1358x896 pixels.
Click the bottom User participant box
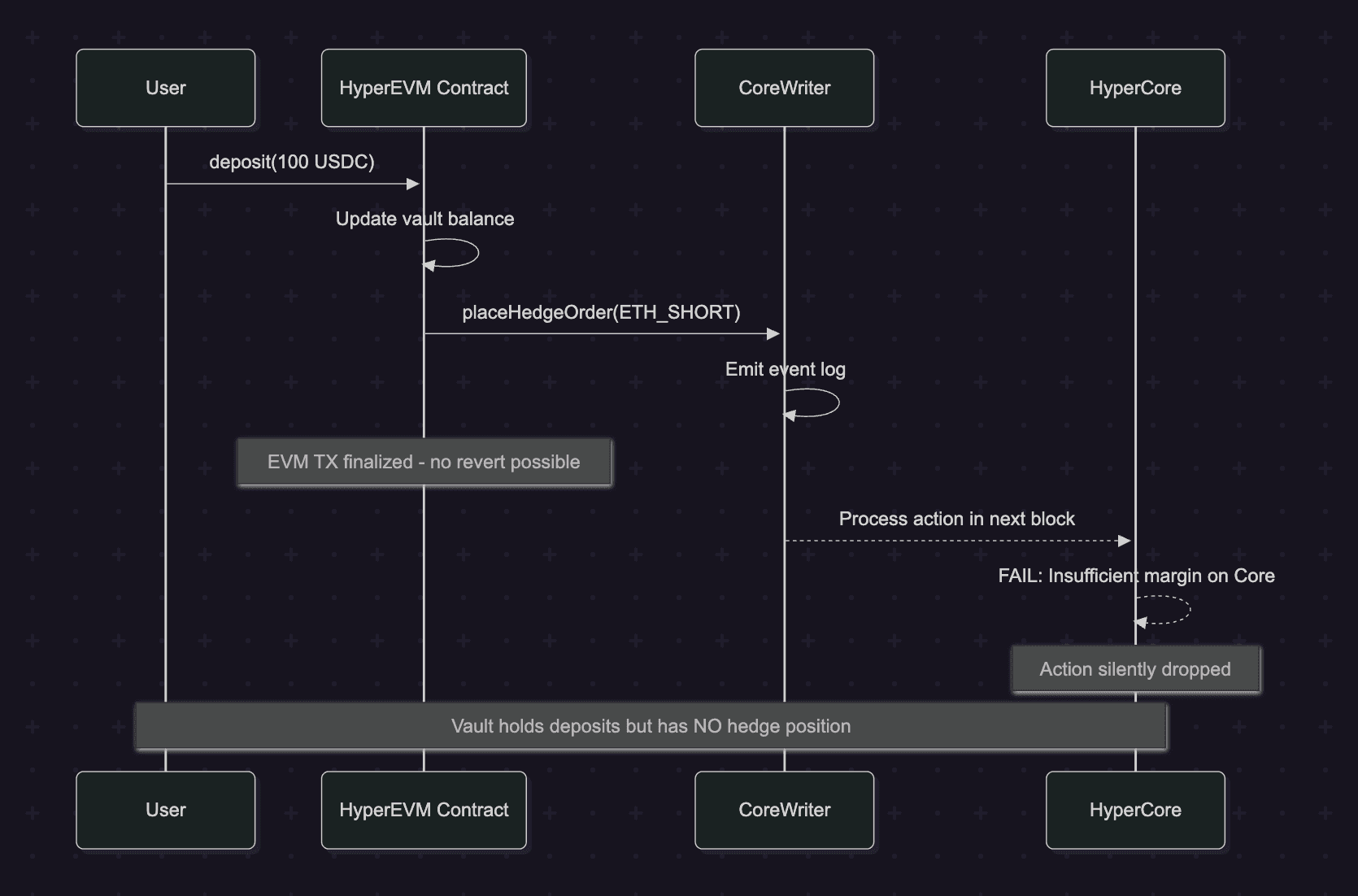(x=165, y=810)
